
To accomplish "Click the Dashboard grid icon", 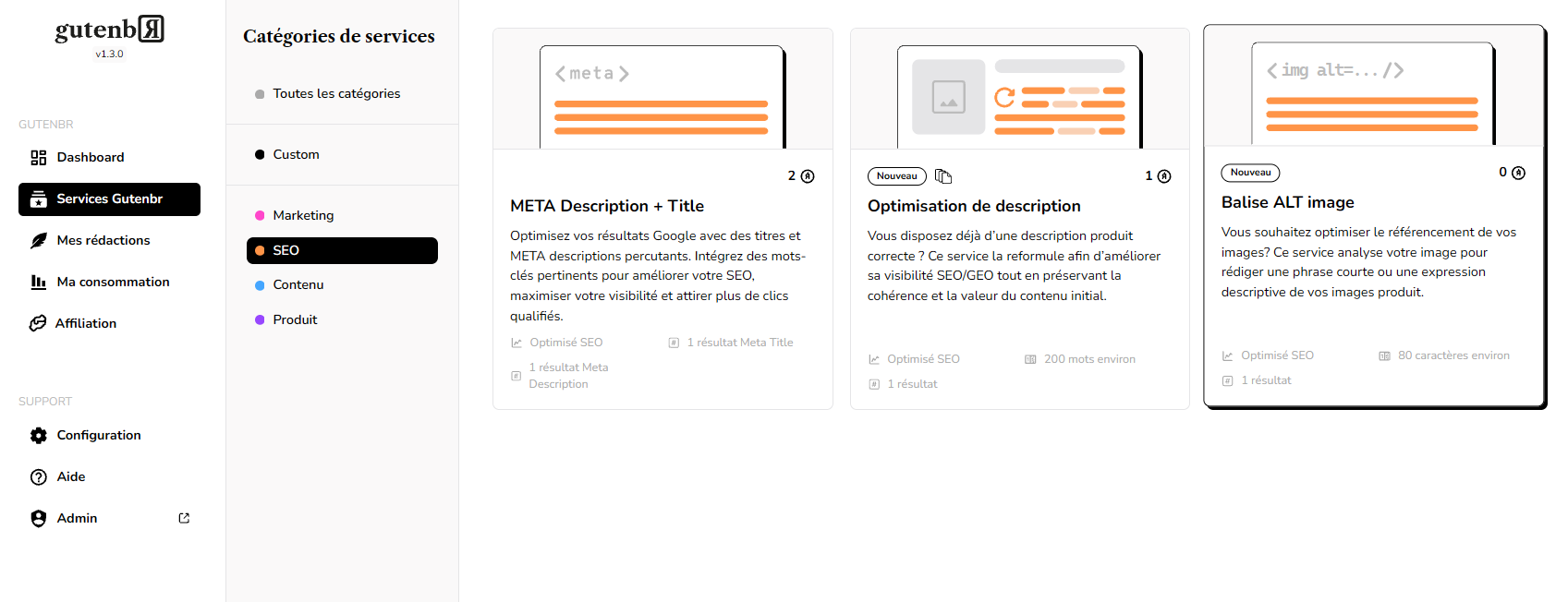I will click(x=38, y=158).
